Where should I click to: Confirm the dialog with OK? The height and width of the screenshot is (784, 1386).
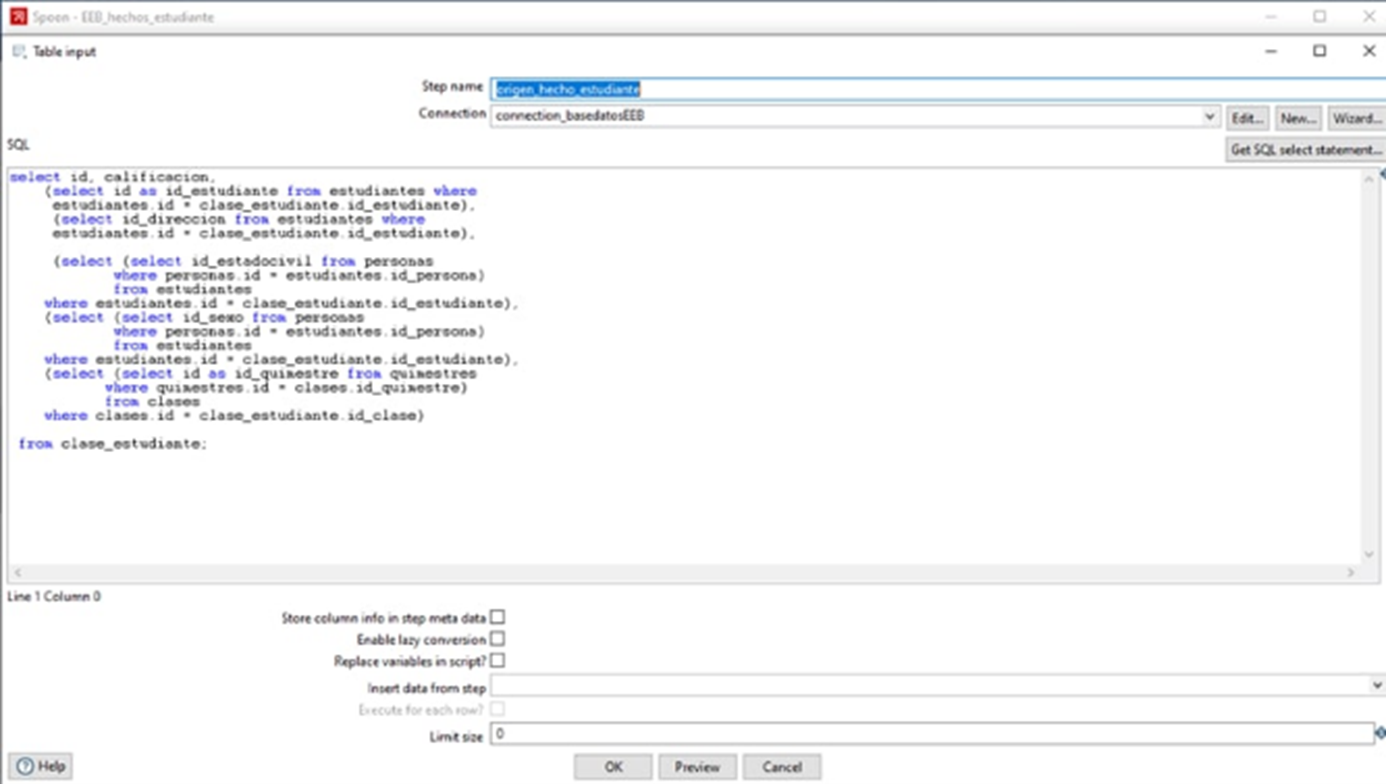[x=613, y=767]
